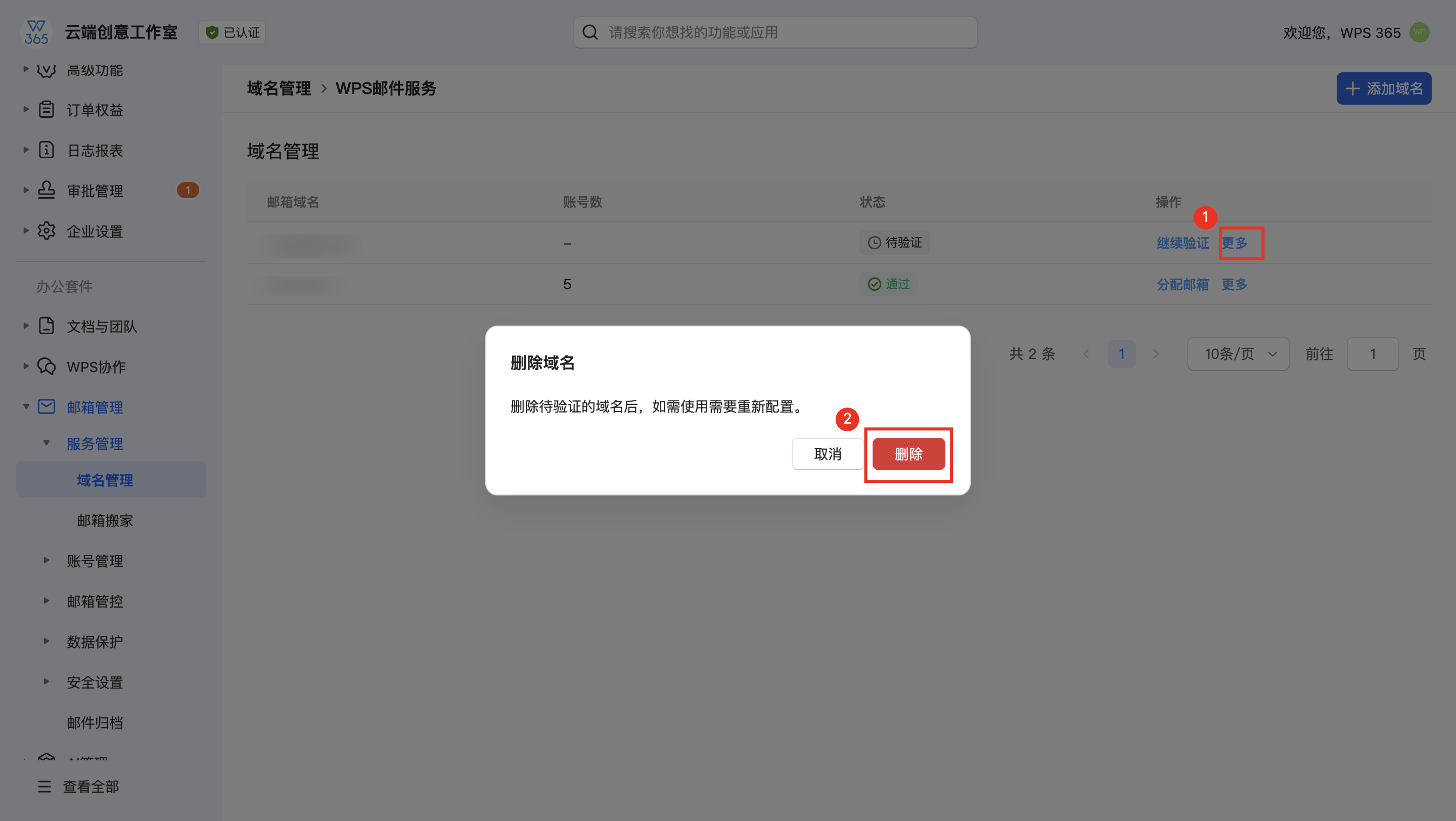
Task: Click the 邮箱管理 envelope icon
Action: click(x=47, y=407)
